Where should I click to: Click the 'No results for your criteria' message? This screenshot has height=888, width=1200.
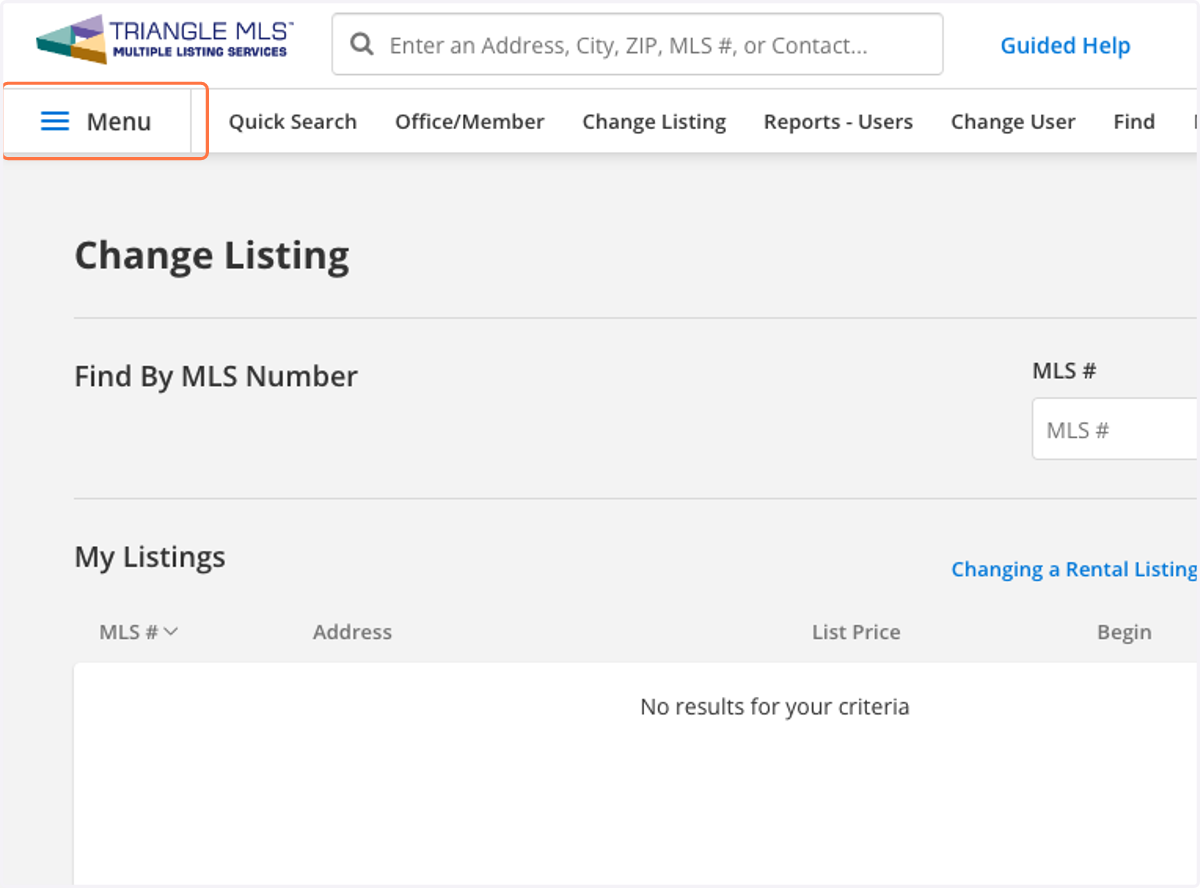(775, 707)
